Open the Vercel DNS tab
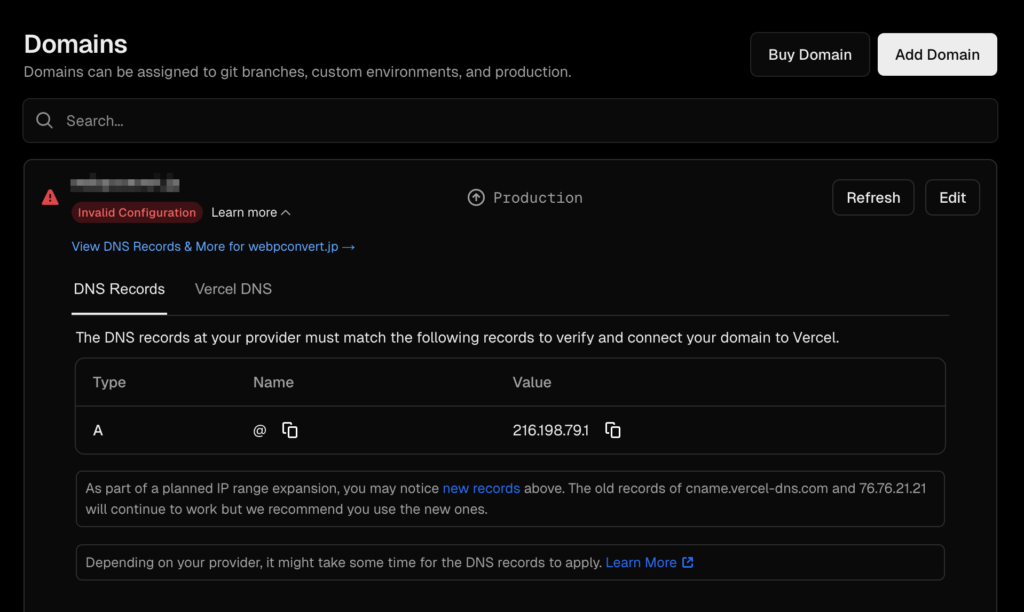 point(233,289)
